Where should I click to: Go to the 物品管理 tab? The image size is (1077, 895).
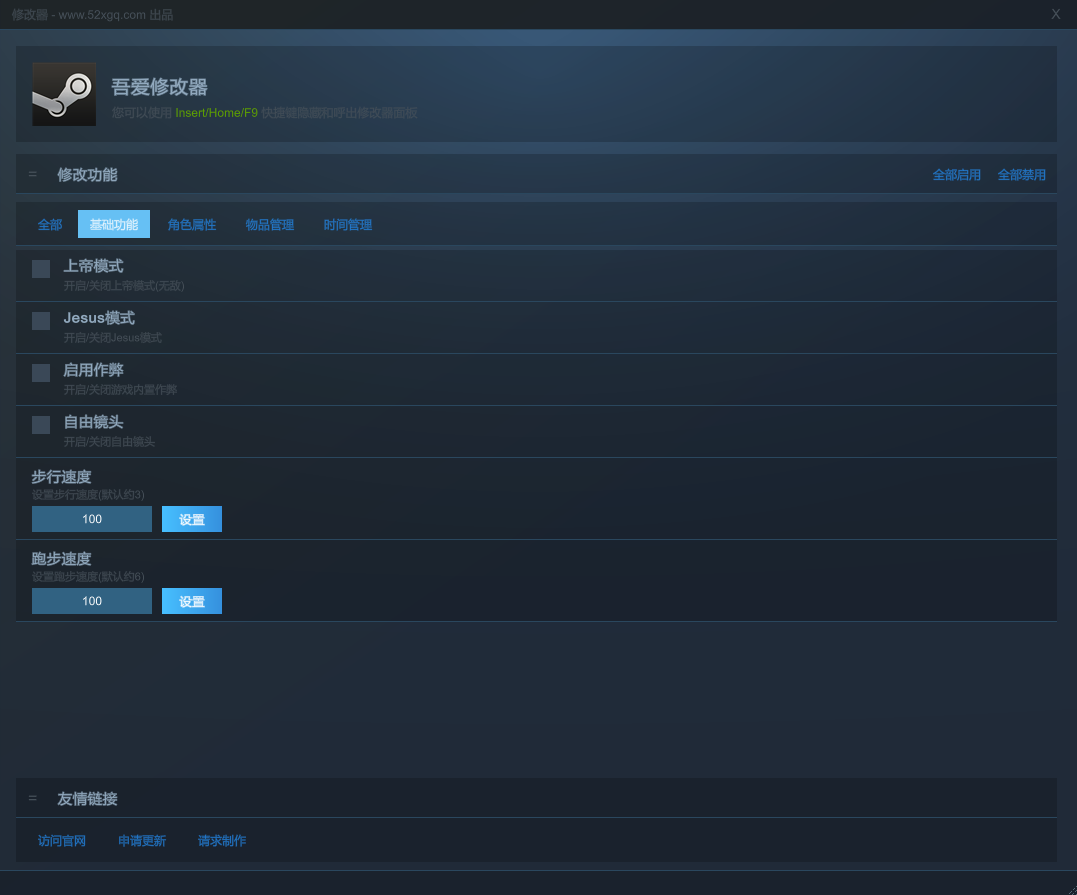click(x=270, y=225)
